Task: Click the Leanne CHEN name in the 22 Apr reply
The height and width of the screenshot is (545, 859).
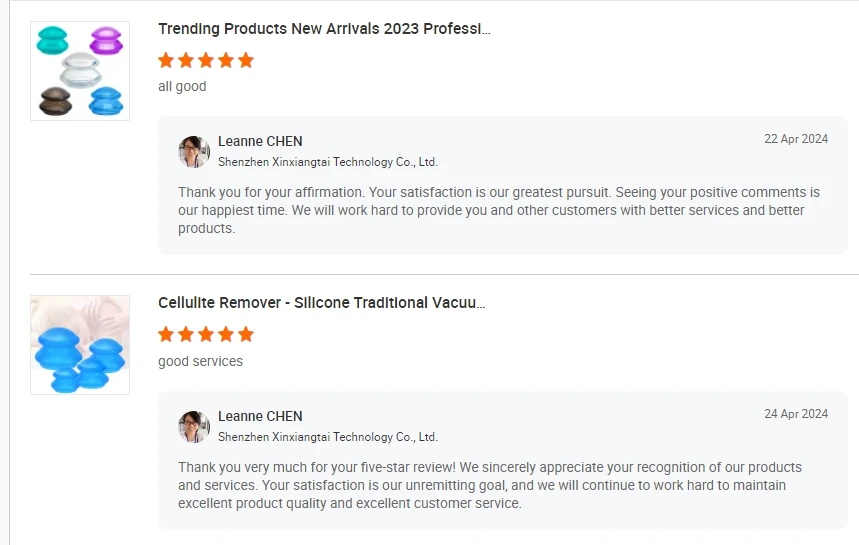Action: click(260, 141)
